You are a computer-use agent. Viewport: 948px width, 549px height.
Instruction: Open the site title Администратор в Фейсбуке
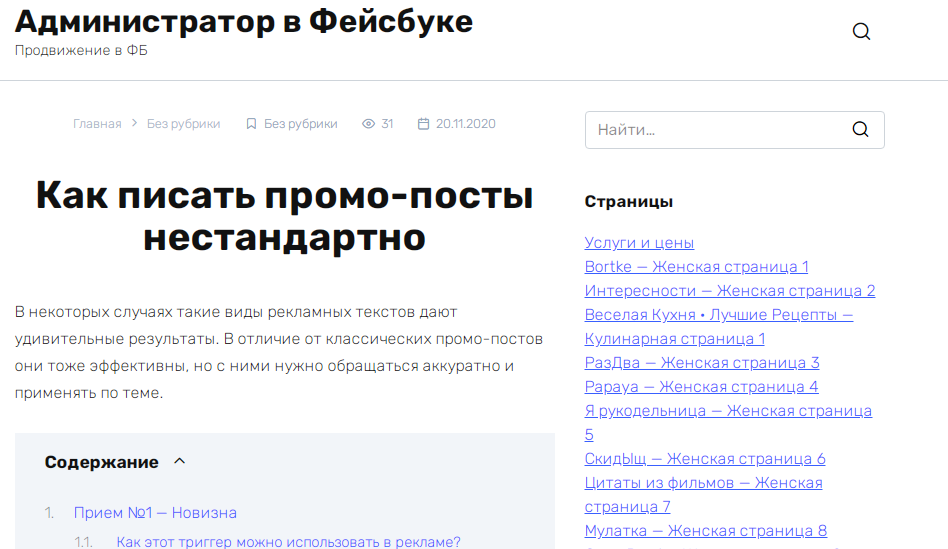(x=244, y=22)
